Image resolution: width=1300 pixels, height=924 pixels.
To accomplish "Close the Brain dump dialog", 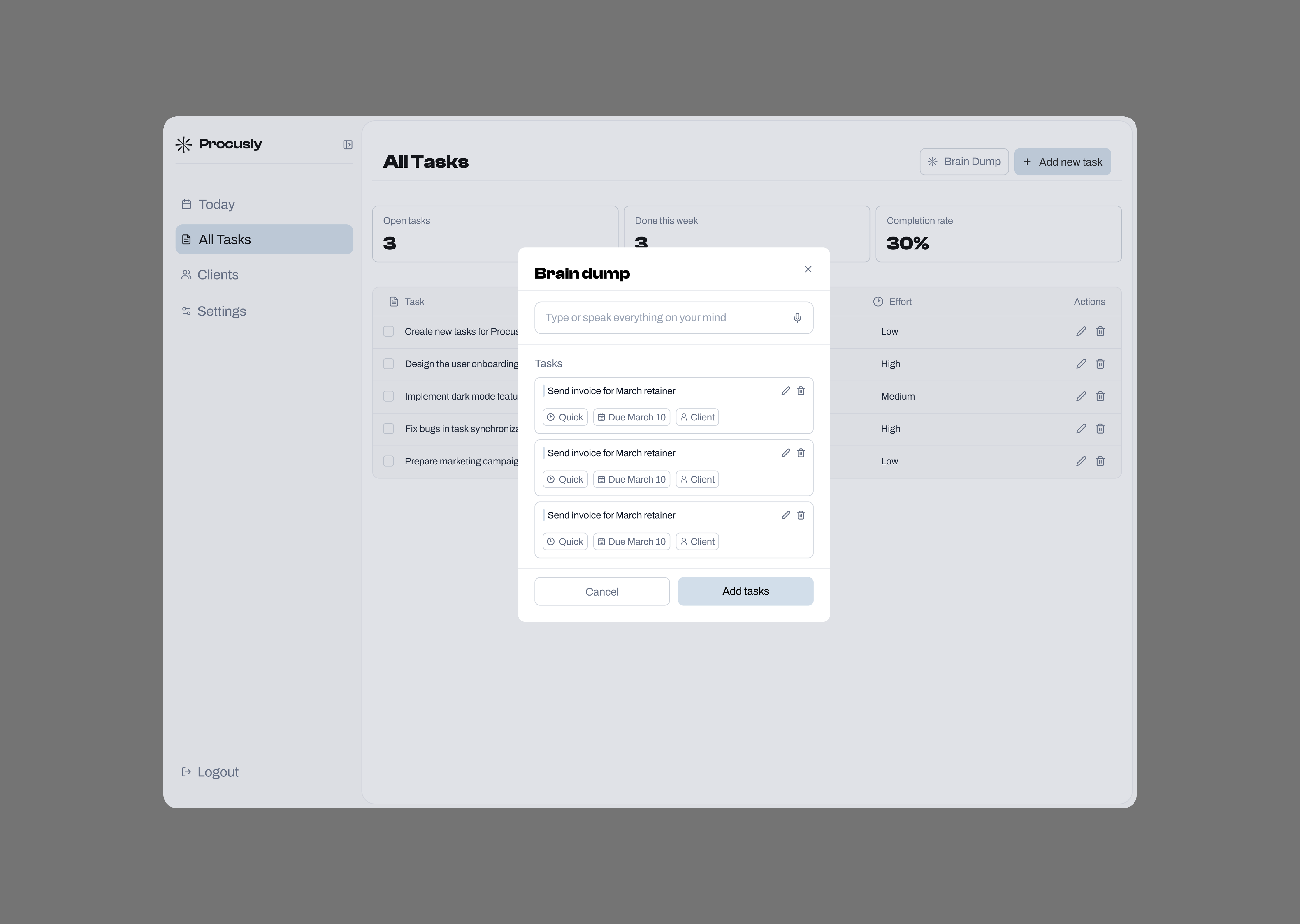I will click(x=808, y=269).
